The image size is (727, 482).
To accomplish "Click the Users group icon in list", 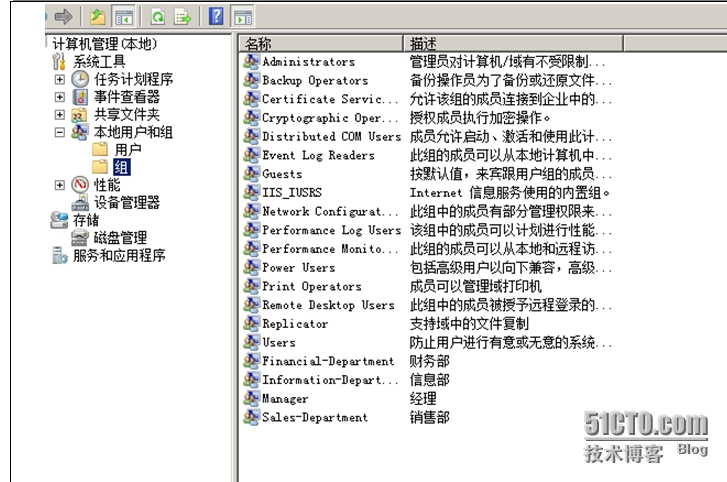I will (x=251, y=342).
